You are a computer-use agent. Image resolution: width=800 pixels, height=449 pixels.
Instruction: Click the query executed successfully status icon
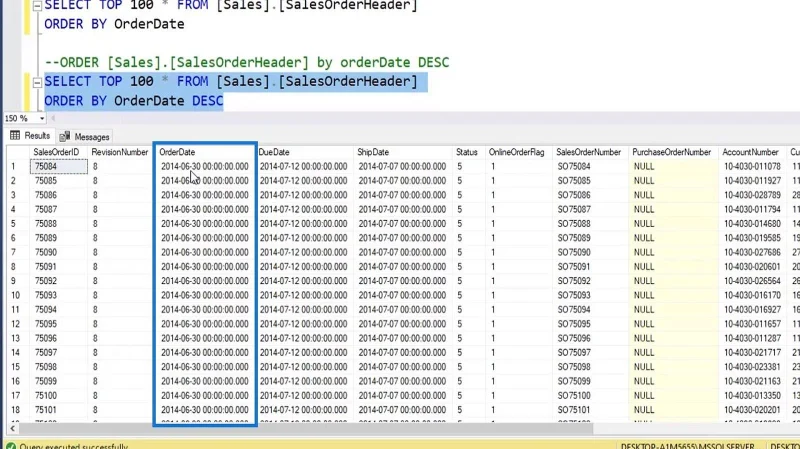pos(11,446)
